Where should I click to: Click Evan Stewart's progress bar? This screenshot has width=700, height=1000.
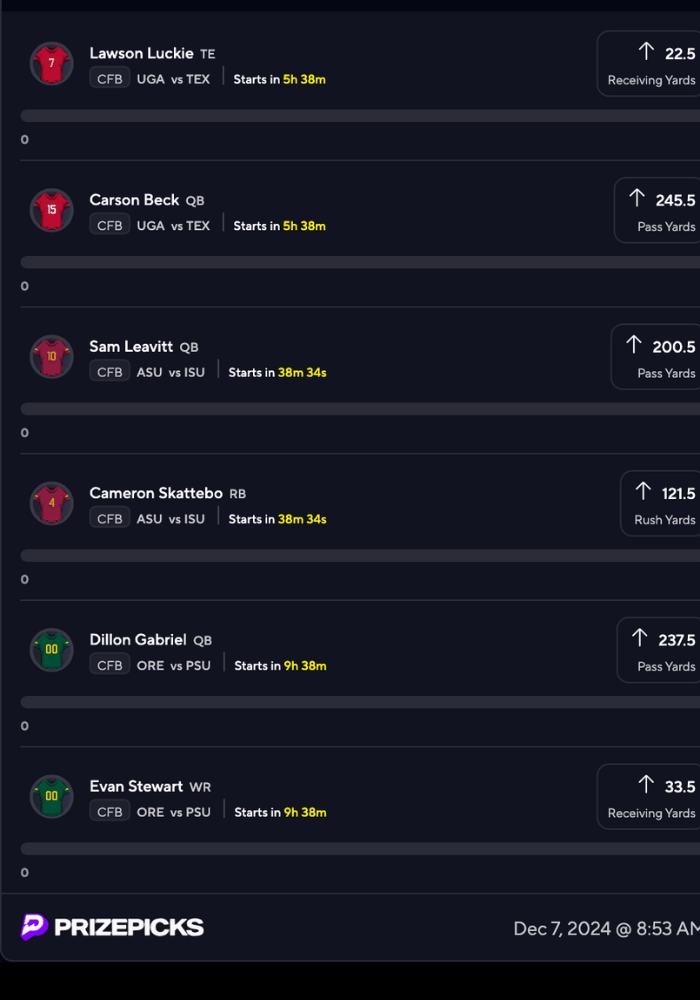pyautogui.click(x=360, y=849)
